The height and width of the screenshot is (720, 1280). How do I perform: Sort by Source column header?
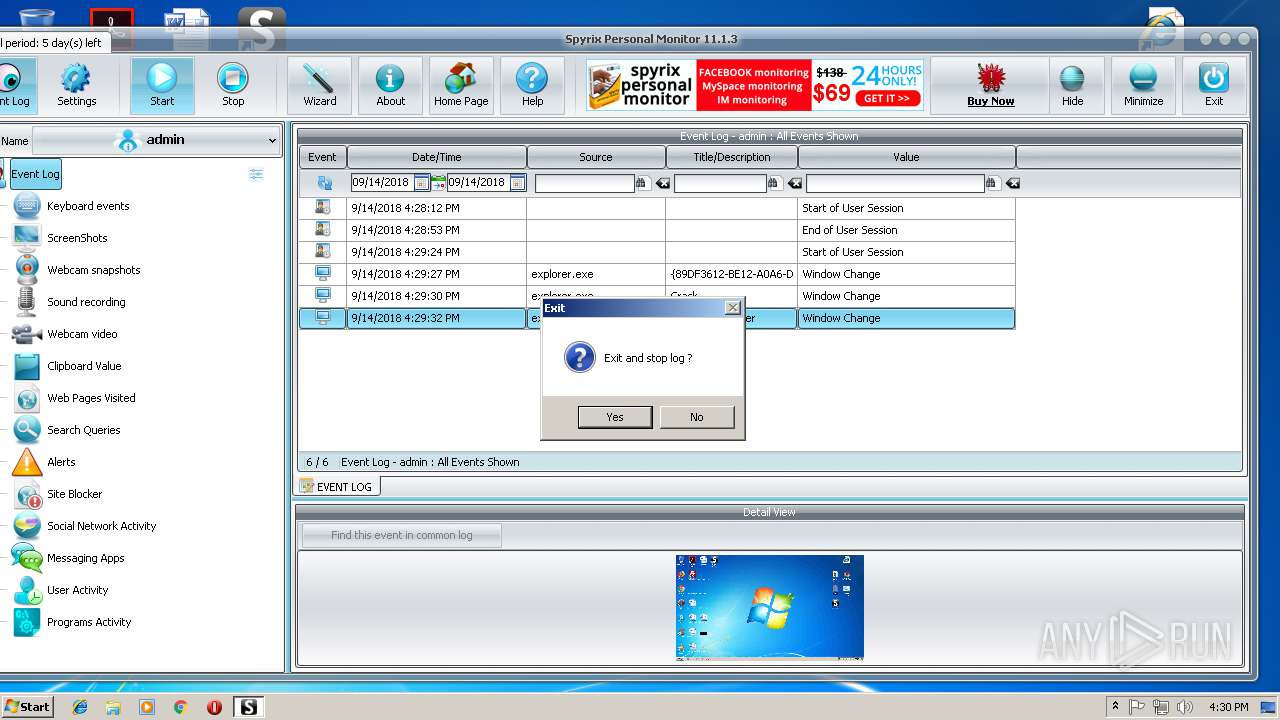[596, 157]
